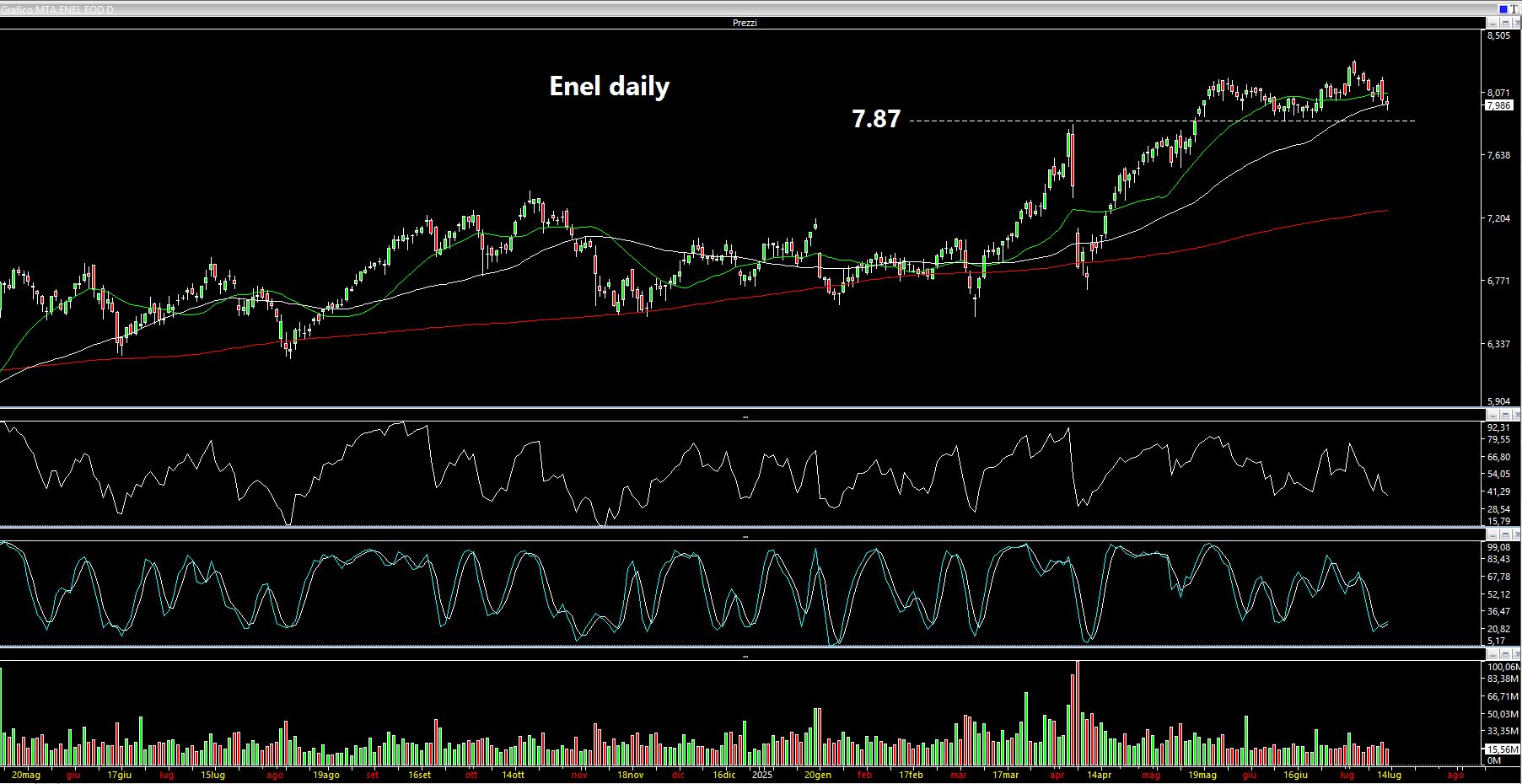Screen dimensions: 1522x784
Task: Click the 8,071 price axis label
Action: tap(1498, 93)
